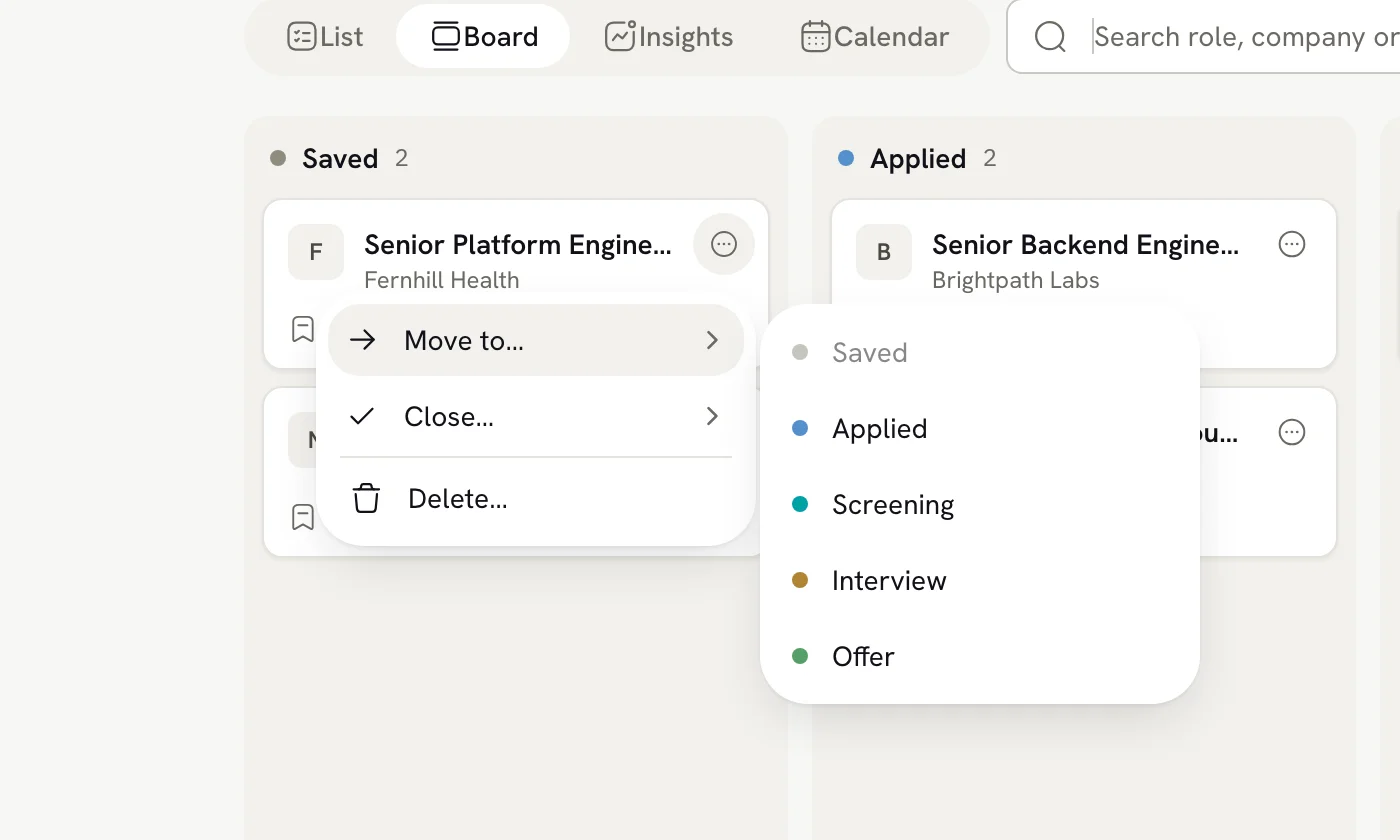Select greyed-out Saved option in the submenu

(980, 352)
